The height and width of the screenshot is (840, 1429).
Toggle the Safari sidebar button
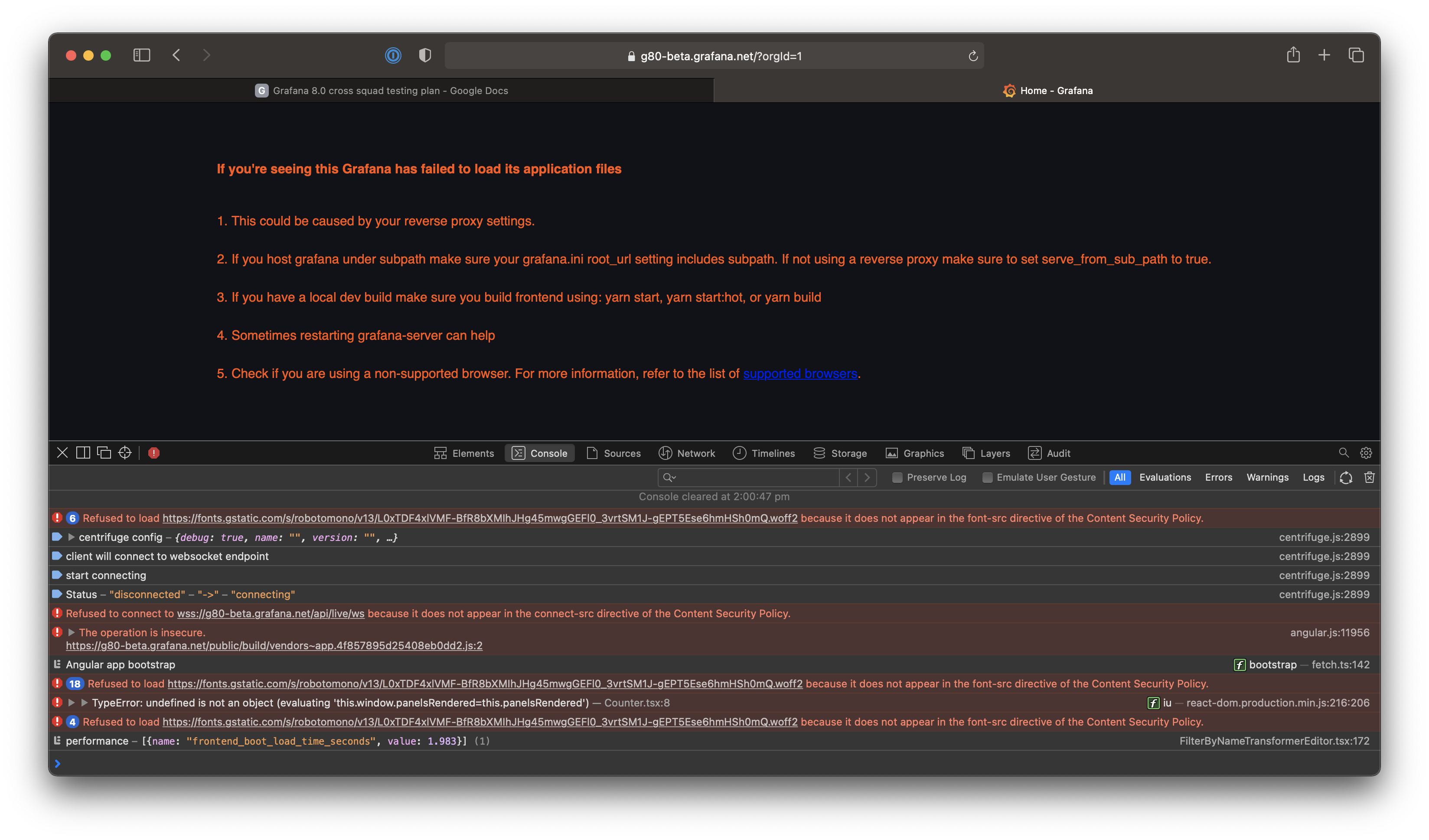pyautogui.click(x=141, y=55)
